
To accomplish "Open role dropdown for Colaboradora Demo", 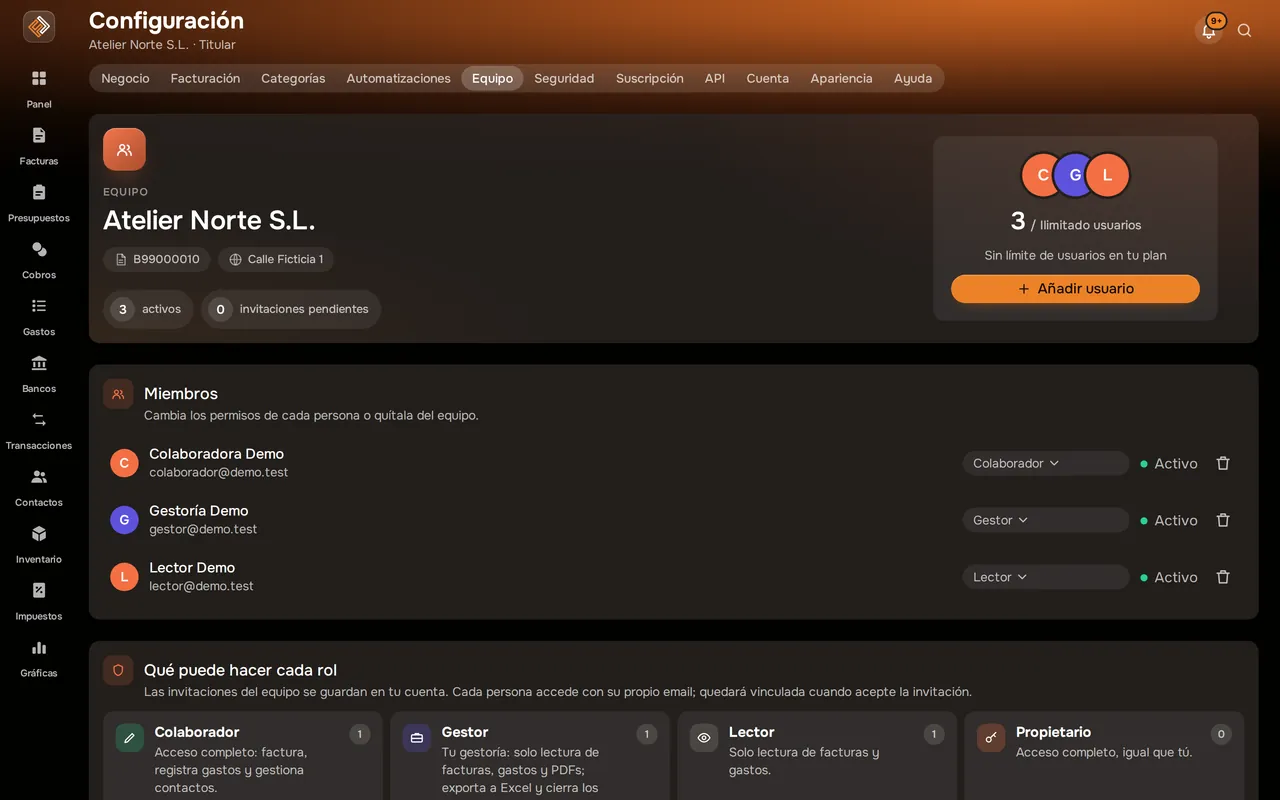I will 1046,463.
